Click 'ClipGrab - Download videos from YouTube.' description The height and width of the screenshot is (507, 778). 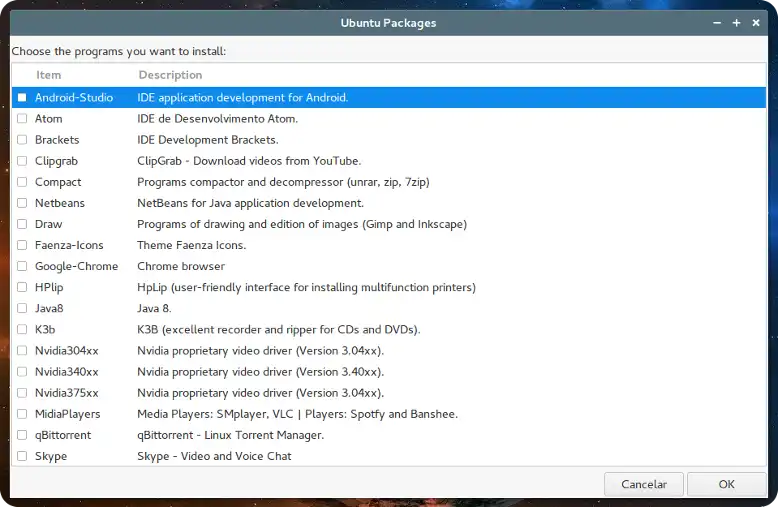coord(249,161)
